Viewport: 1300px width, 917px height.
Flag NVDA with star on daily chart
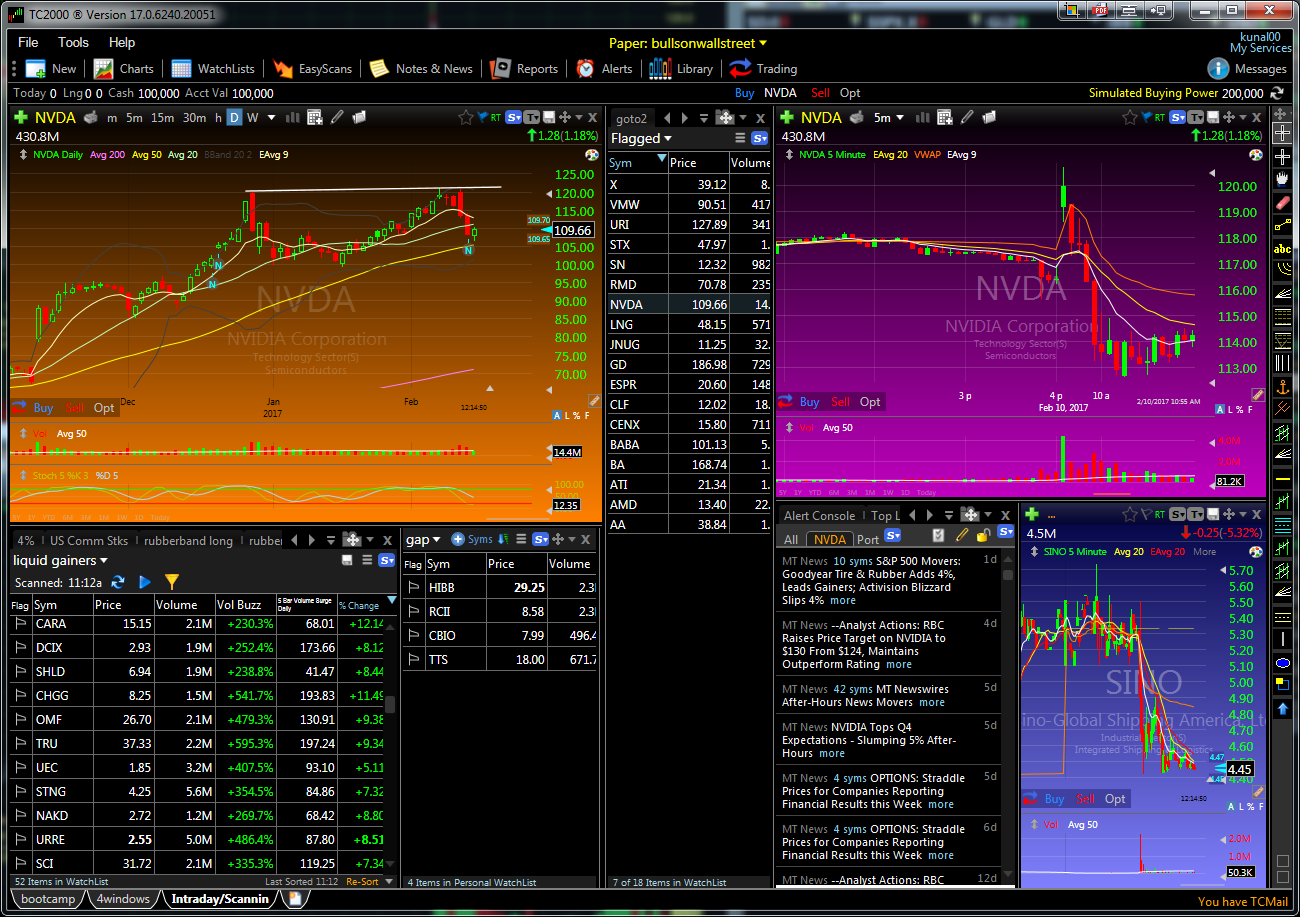[x=465, y=118]
